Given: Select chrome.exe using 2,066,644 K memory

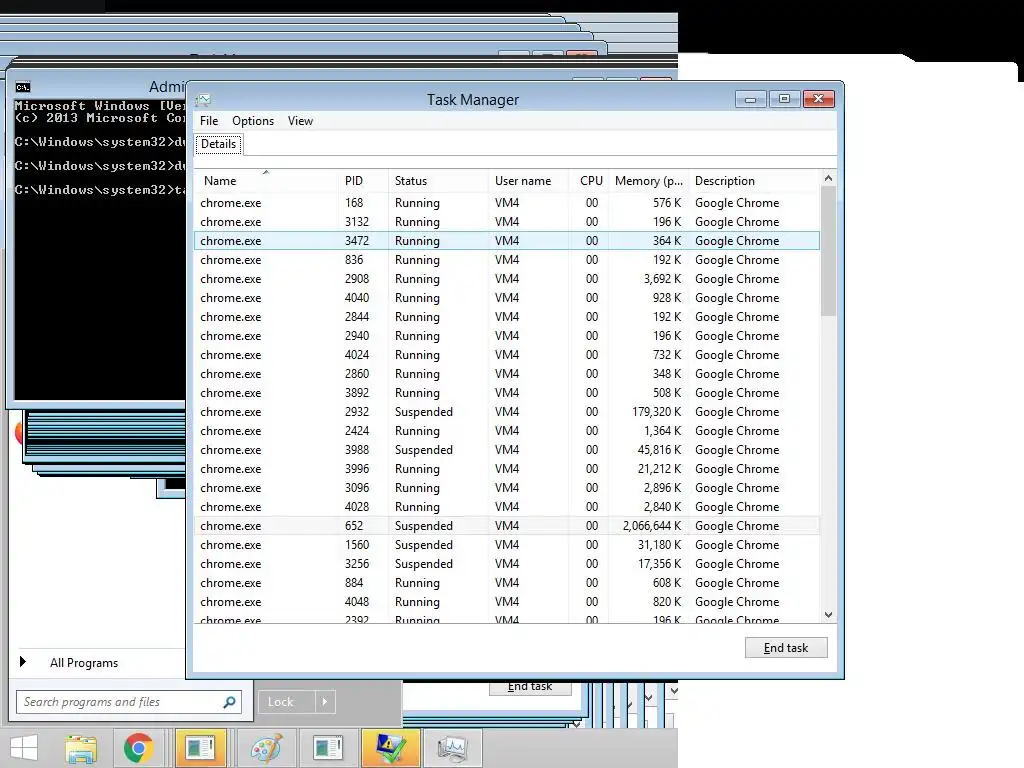Looking at the screenshot, I should click(507, 526).
